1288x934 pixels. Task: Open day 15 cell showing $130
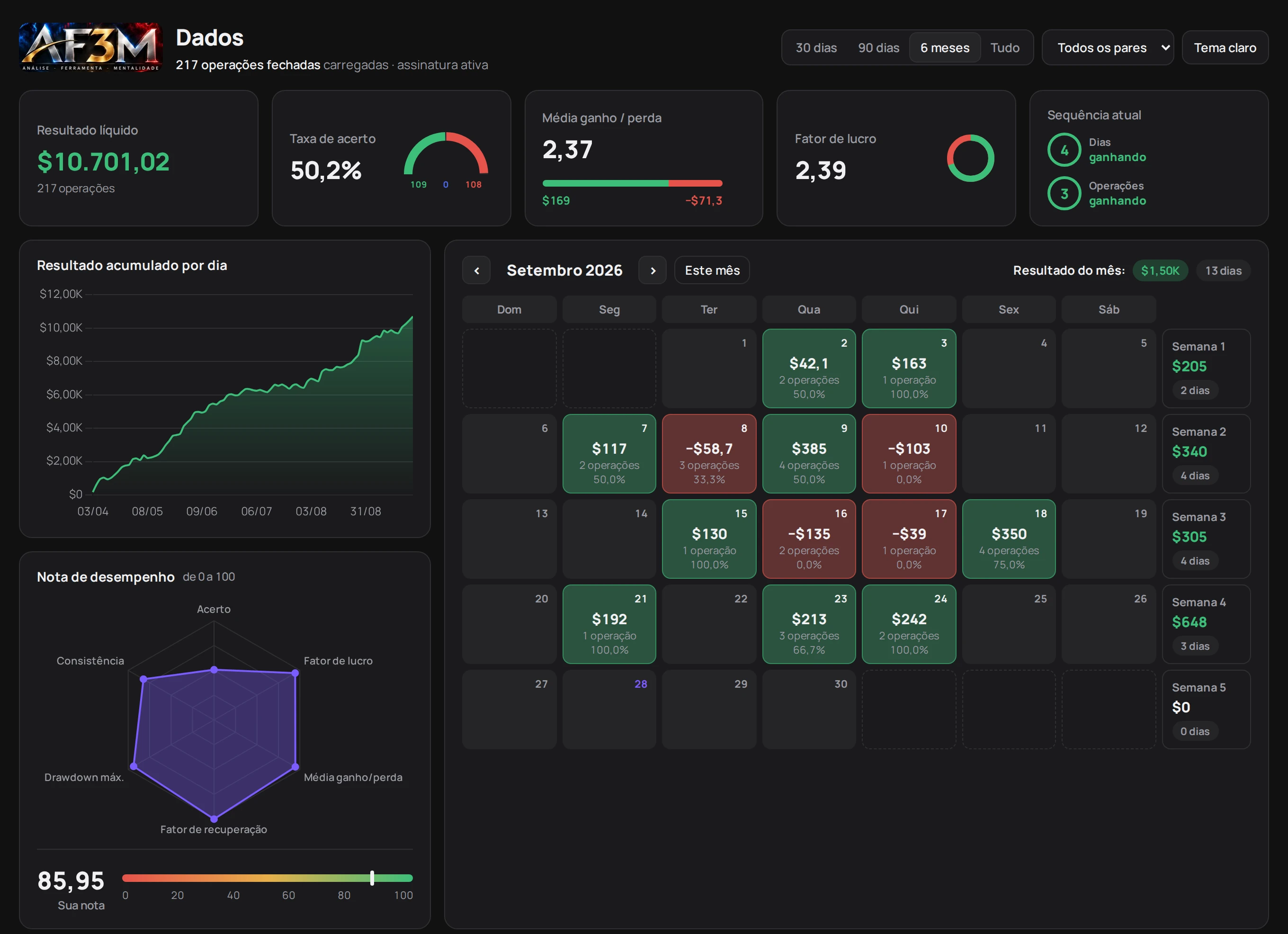coord(709,539)
